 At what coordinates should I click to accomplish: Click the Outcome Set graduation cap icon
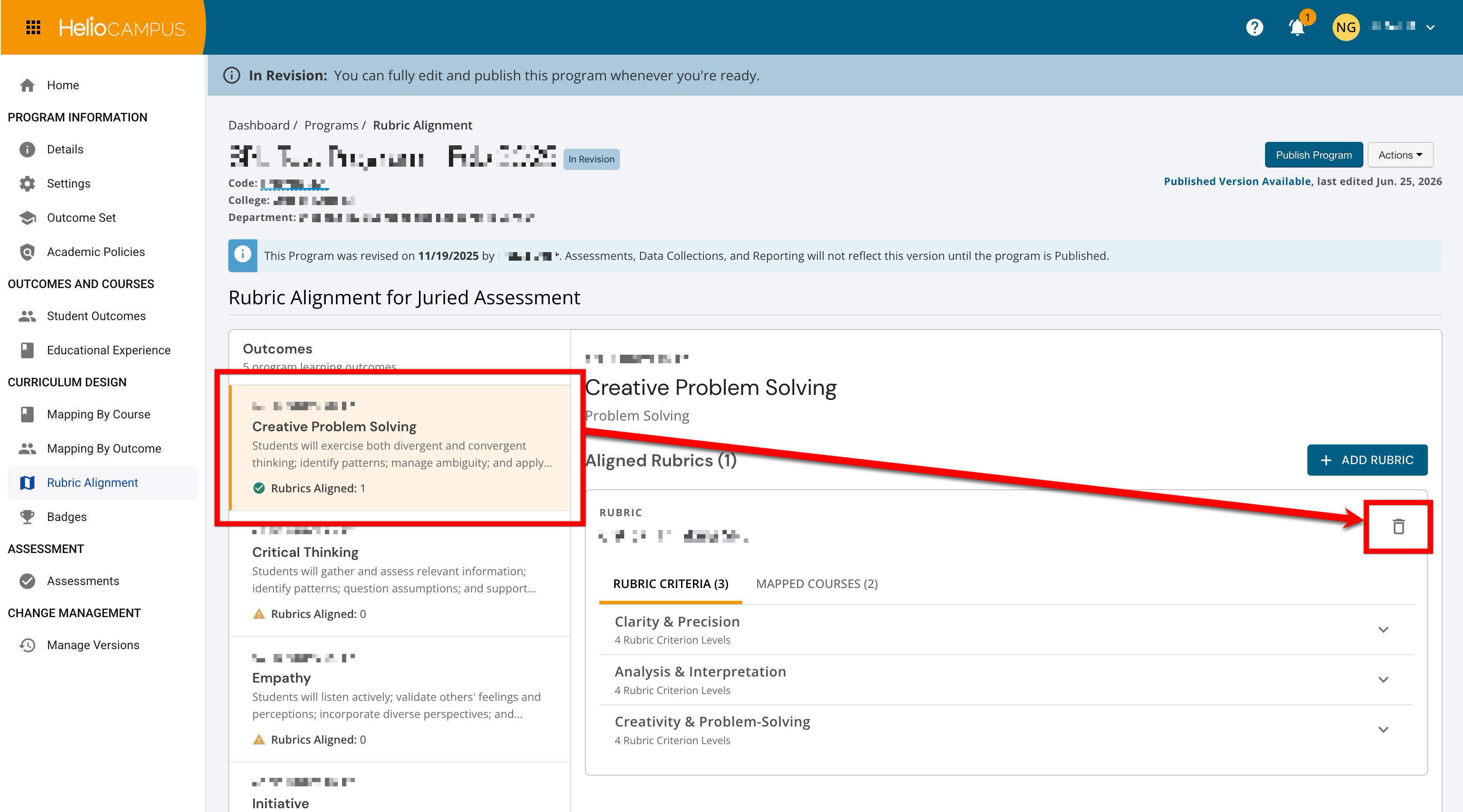click(x=27, y=218)
